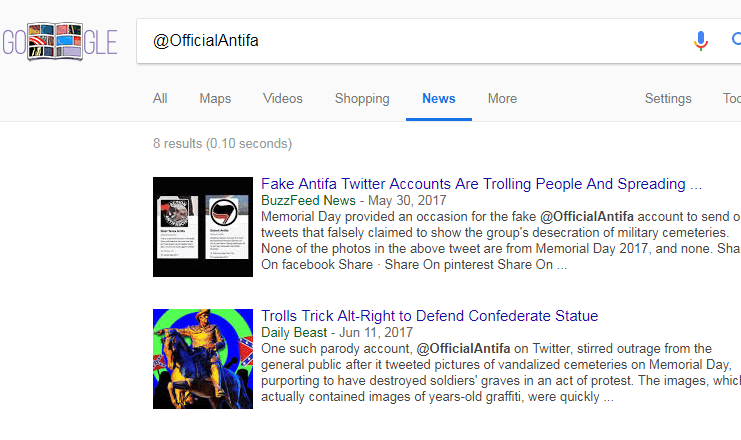
Task: Click the Google doodle logo
Action: pos(59,42)
